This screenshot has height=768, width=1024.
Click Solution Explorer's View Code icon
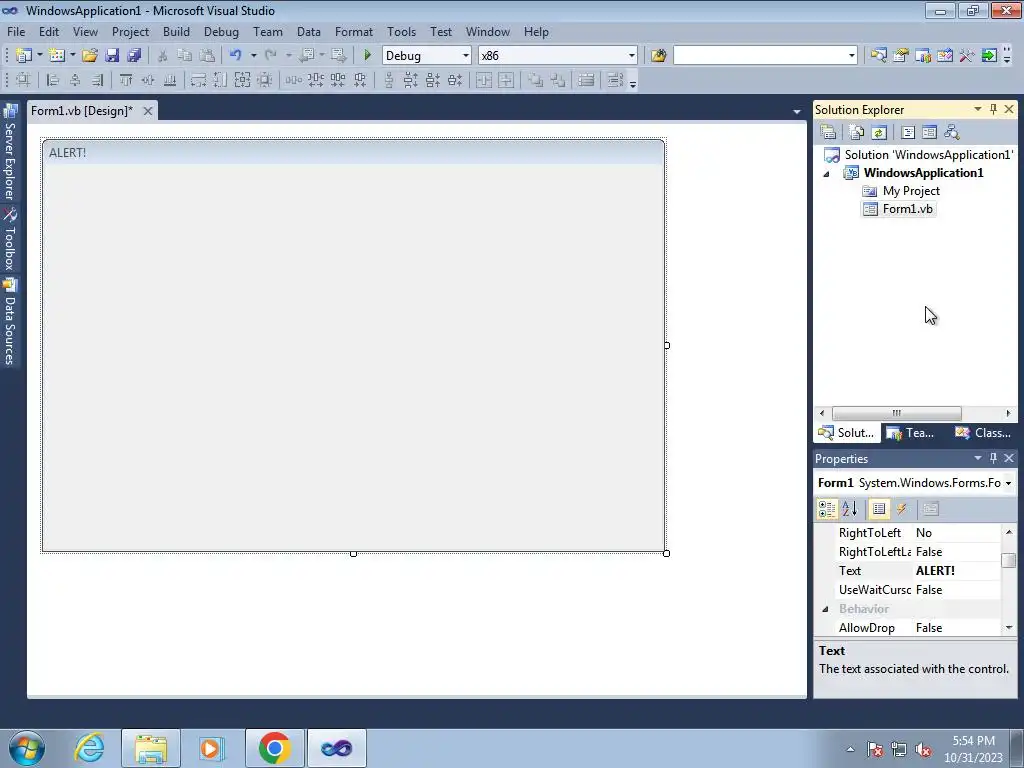[x=908, y=133]
